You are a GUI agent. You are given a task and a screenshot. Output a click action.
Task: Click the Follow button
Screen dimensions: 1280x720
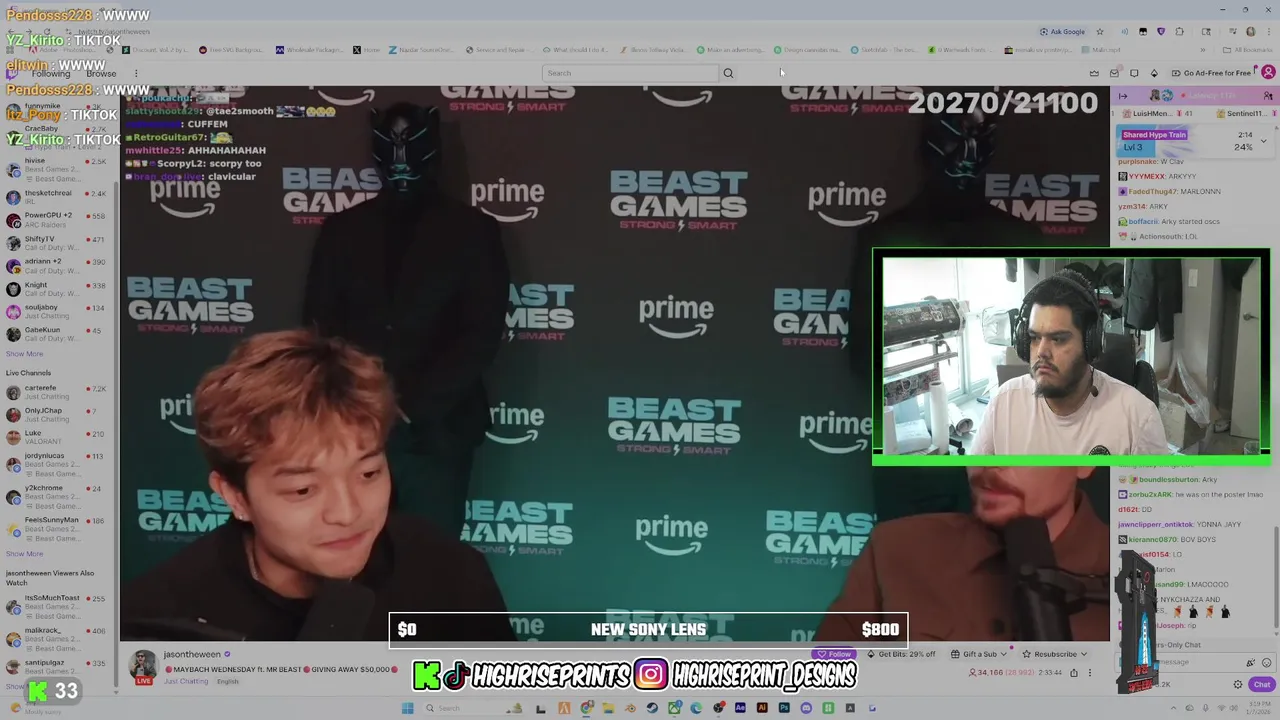click(834, 654)
